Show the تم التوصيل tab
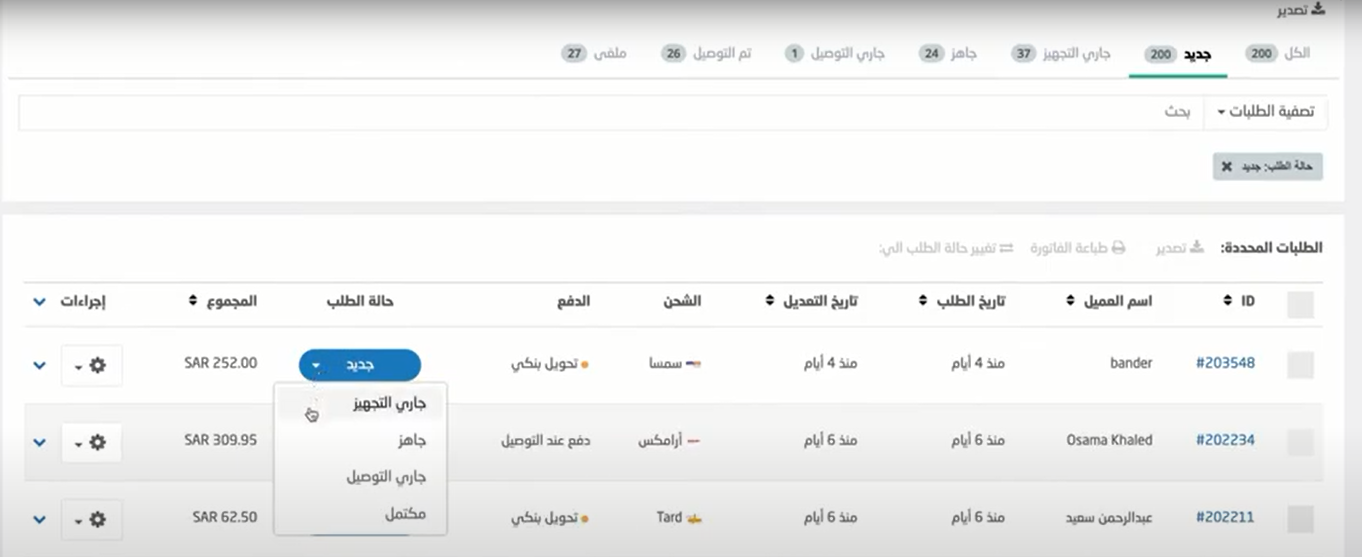The image size is (1362, 557). coord(706,53)
